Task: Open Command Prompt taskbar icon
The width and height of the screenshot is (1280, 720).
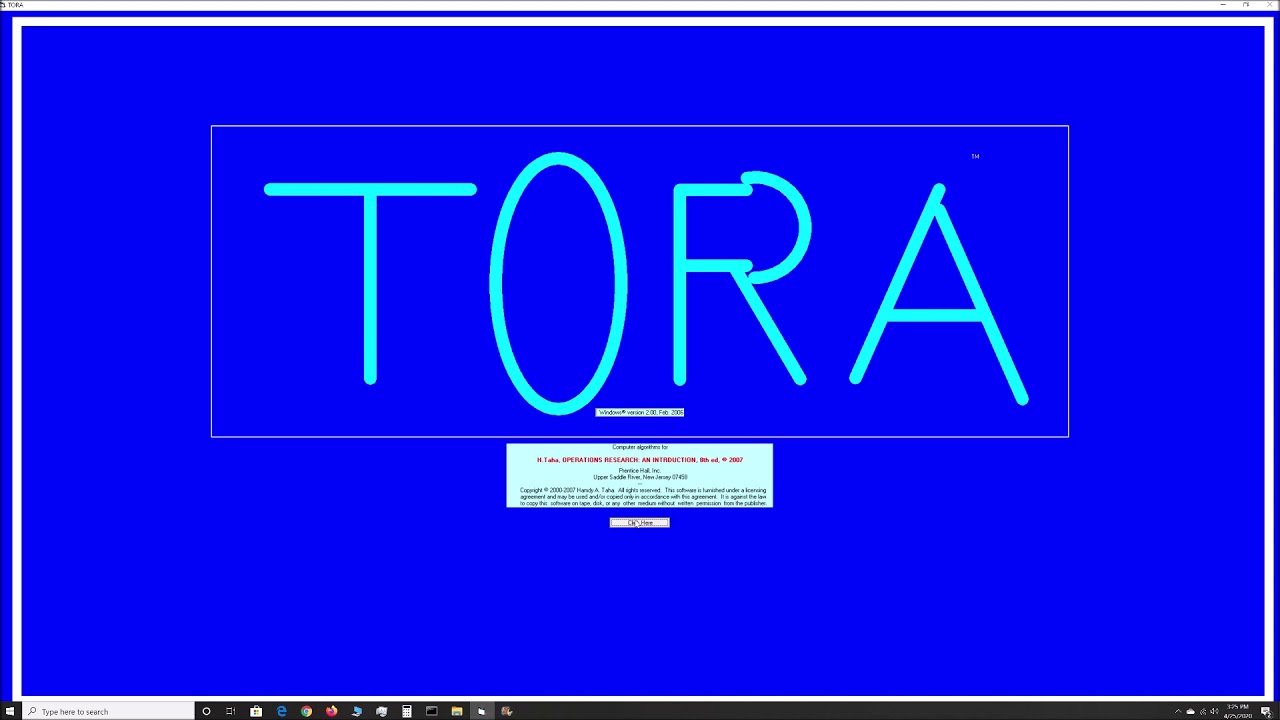Action: click(x=431, y=711)
